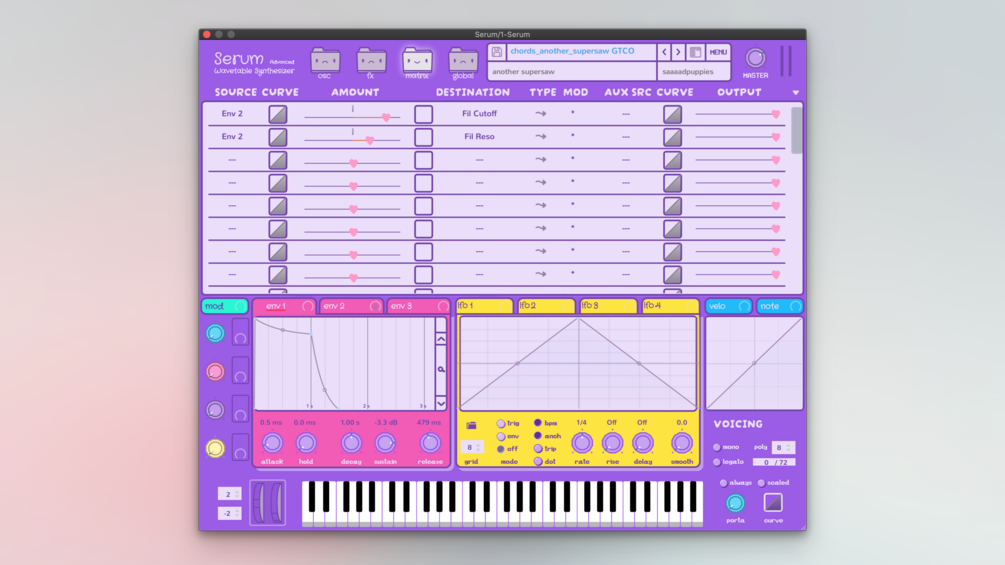Select the lfo 4 tab
1005x565 pixels.
[x=670, y=306]
